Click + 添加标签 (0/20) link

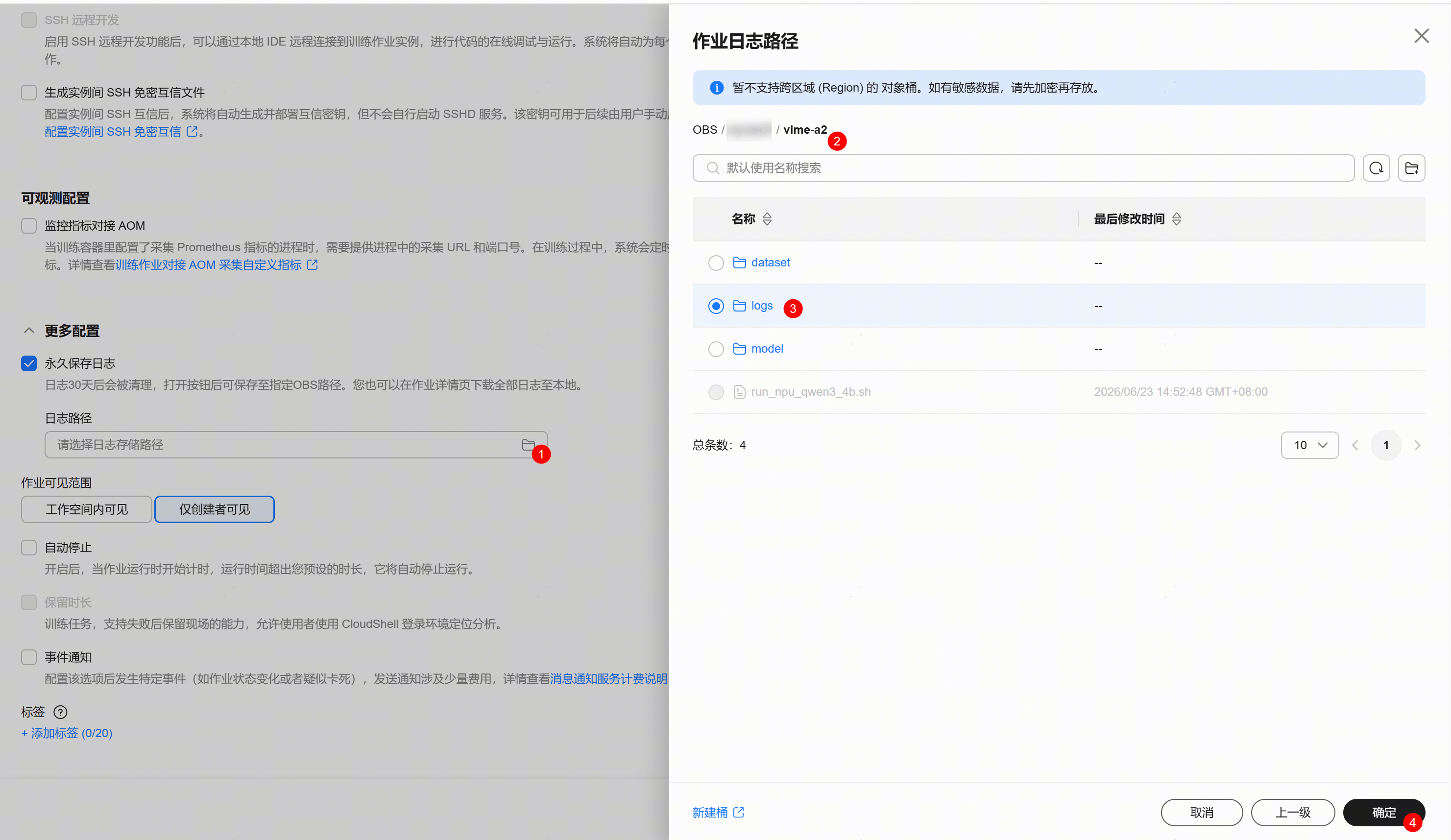67,733
